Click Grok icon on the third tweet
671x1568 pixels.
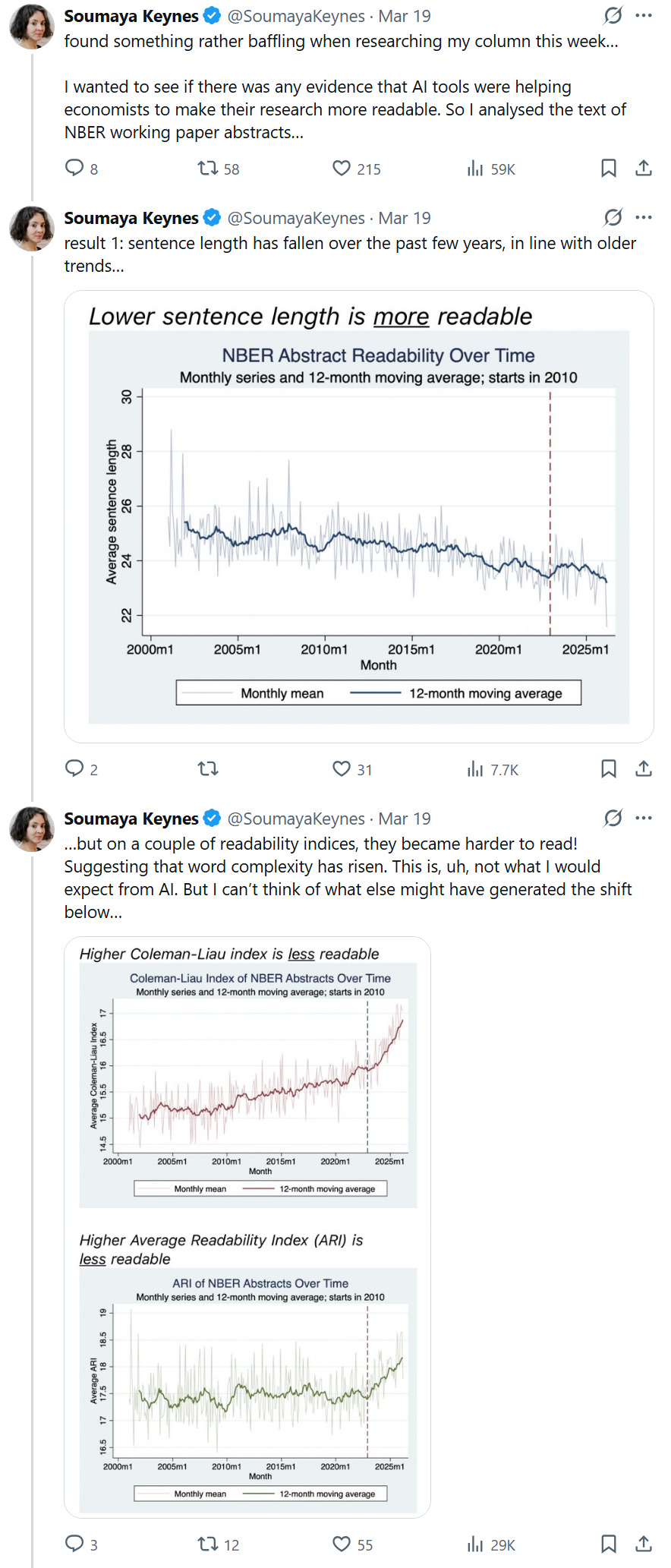pos(613,818)
